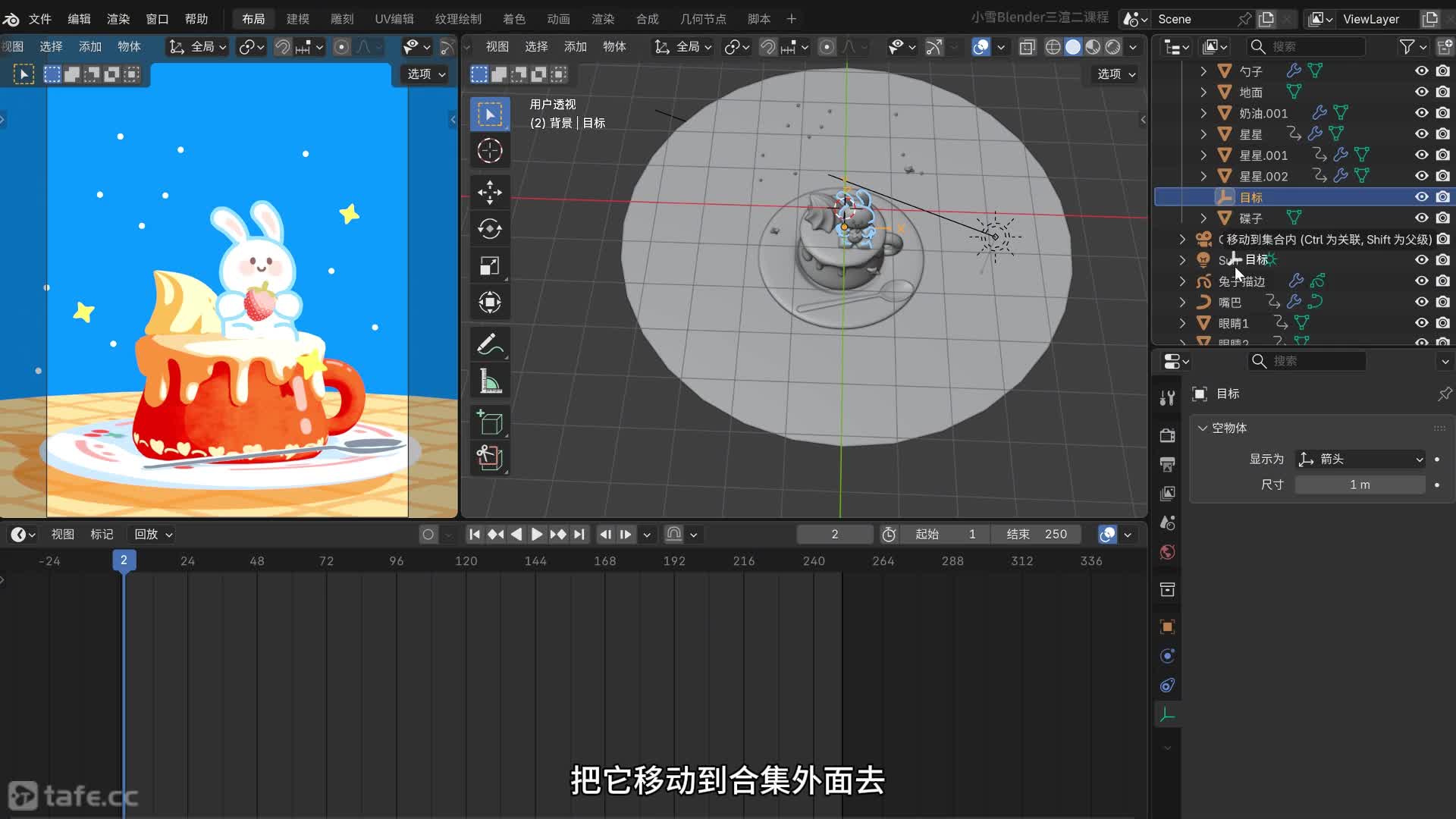Image resolution: width=1456 pixels, height=819 pixels.
Task: Open the 文件 menu
Action: point(40,19)
